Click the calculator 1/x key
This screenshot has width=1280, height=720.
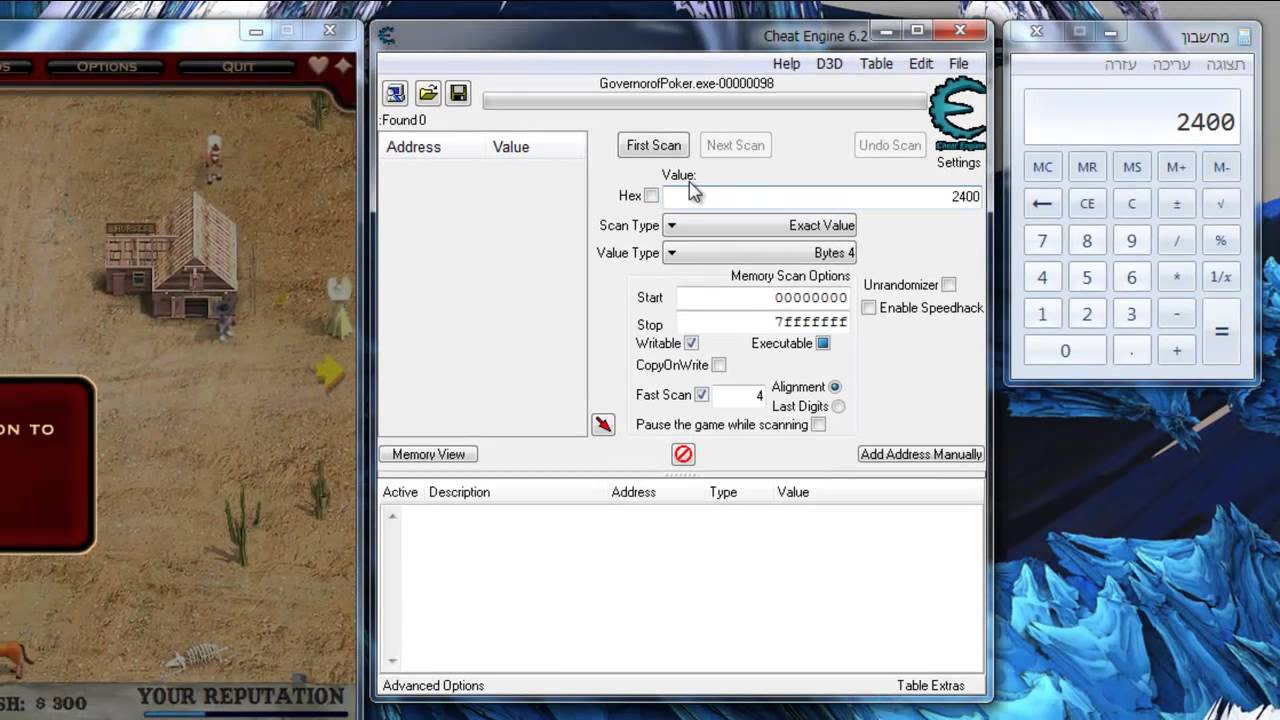tap(1221, 277)
